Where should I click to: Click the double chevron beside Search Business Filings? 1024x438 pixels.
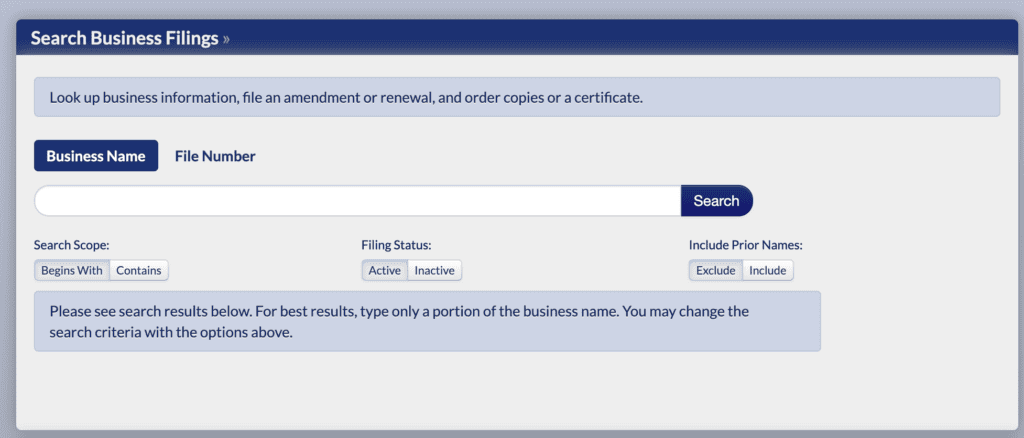[226, 39]
